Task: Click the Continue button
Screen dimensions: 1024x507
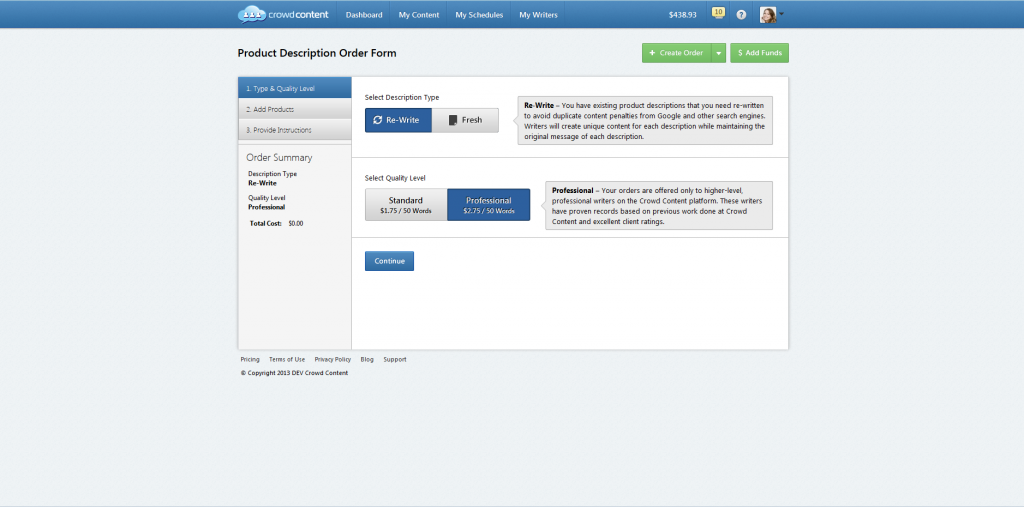Action: pos(389,261)
